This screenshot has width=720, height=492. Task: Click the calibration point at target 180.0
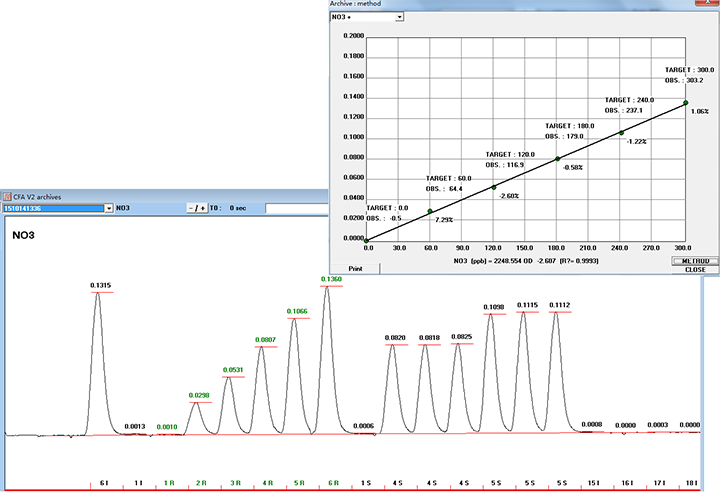pos(558,158)
